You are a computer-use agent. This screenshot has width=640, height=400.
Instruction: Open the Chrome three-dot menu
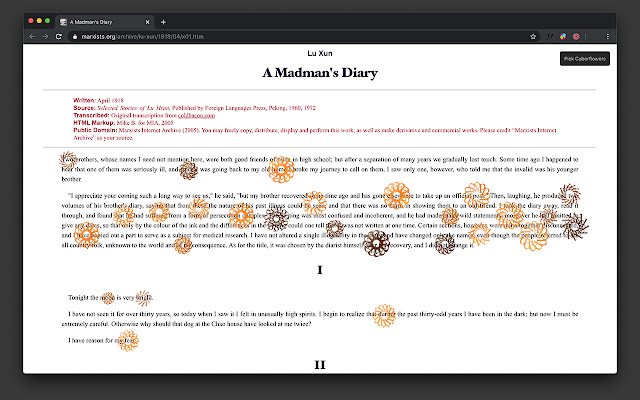[x=607, y=36]
